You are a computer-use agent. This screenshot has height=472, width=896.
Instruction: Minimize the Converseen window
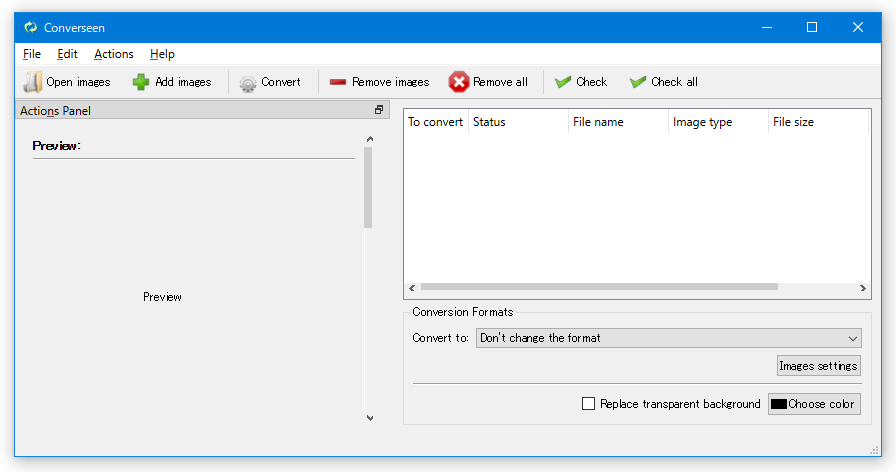767,27
